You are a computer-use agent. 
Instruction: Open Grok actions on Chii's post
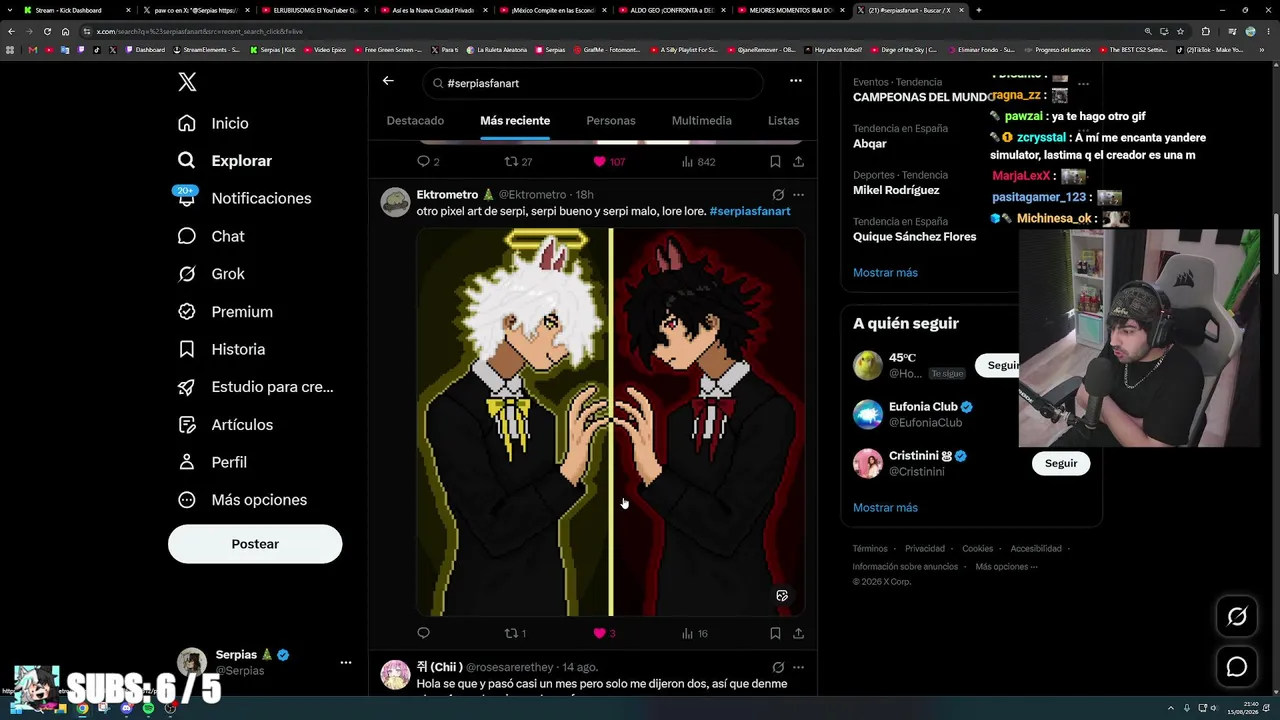pos(778,667)
